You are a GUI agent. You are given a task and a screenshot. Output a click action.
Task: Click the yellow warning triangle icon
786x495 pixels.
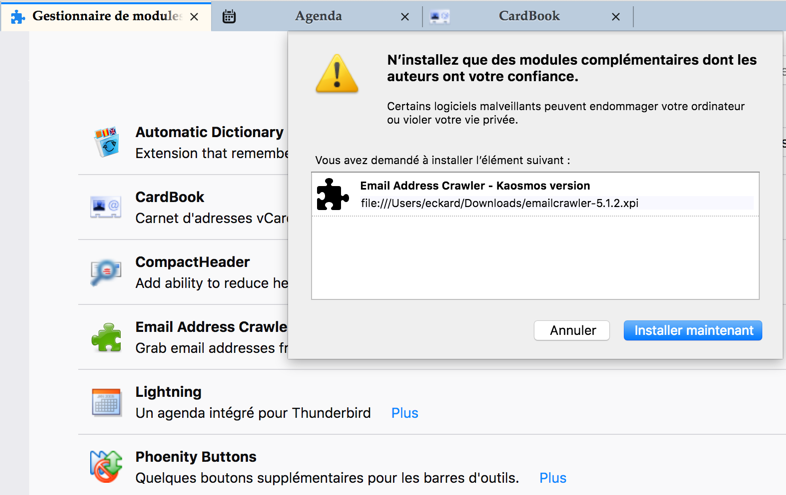337,74
